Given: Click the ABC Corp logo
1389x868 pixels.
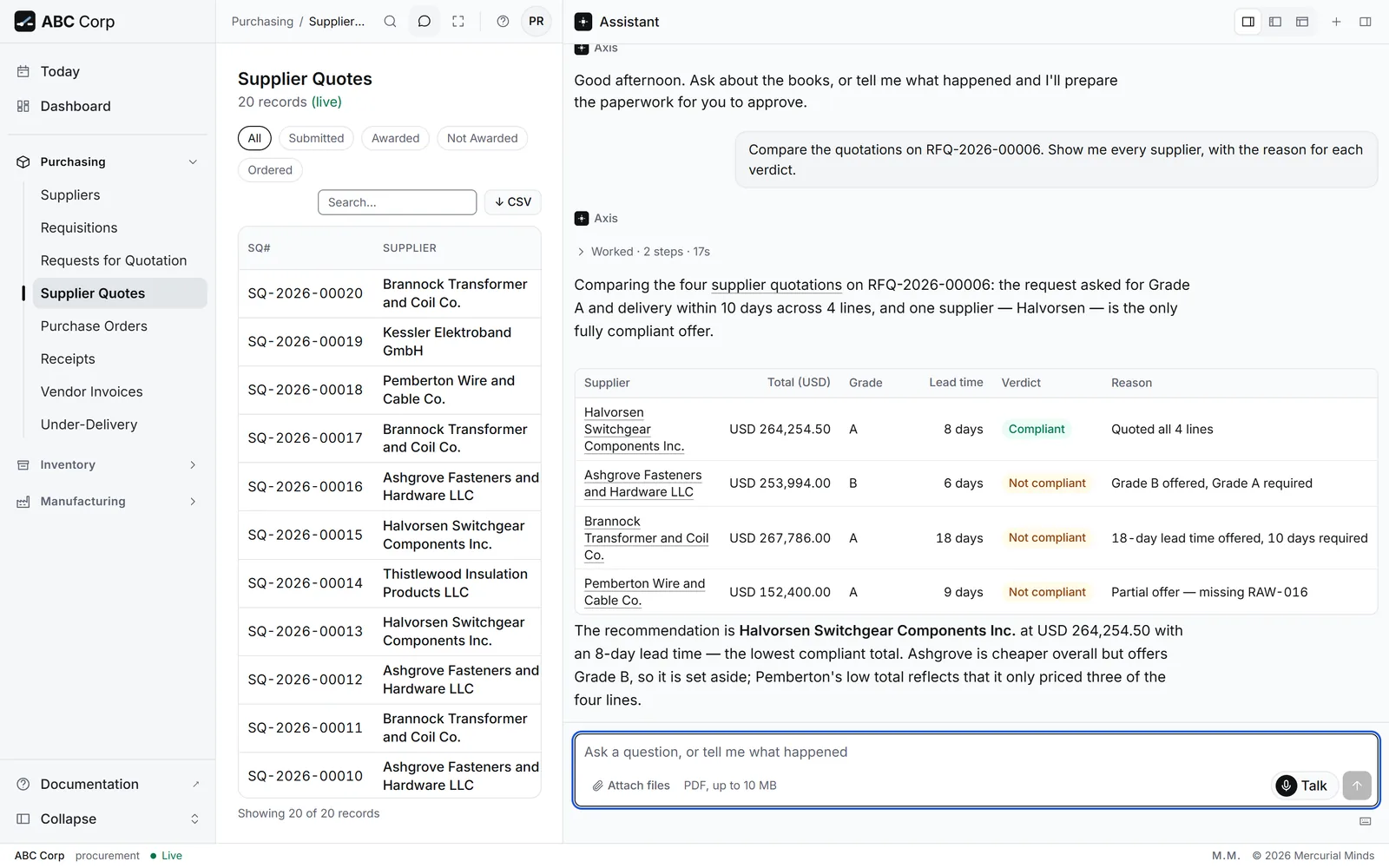Looking at the screenshot, I should pyautogui.click(x=65, y=22).
